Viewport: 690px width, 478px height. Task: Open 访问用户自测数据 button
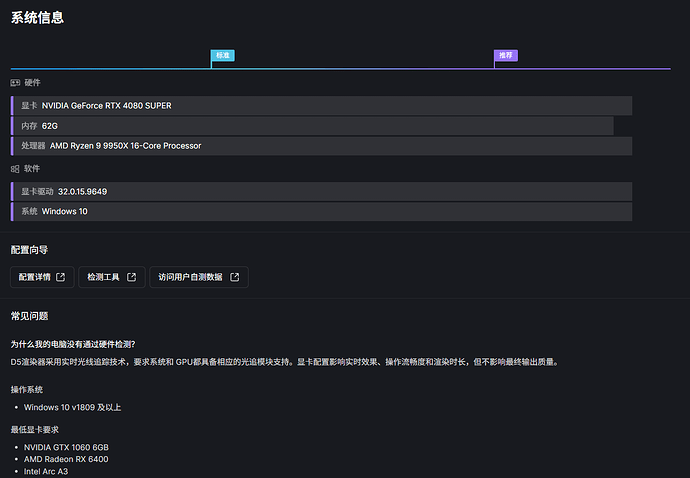pos(199,277)
